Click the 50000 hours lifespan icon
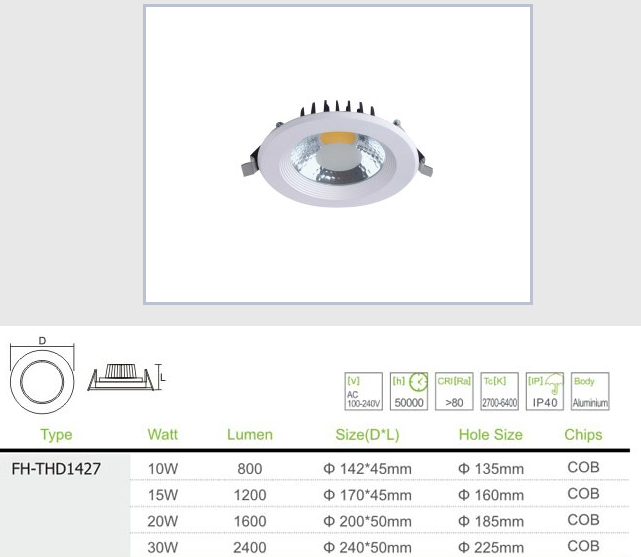Viewport: 641px width, 557px height. pos(409,391)
